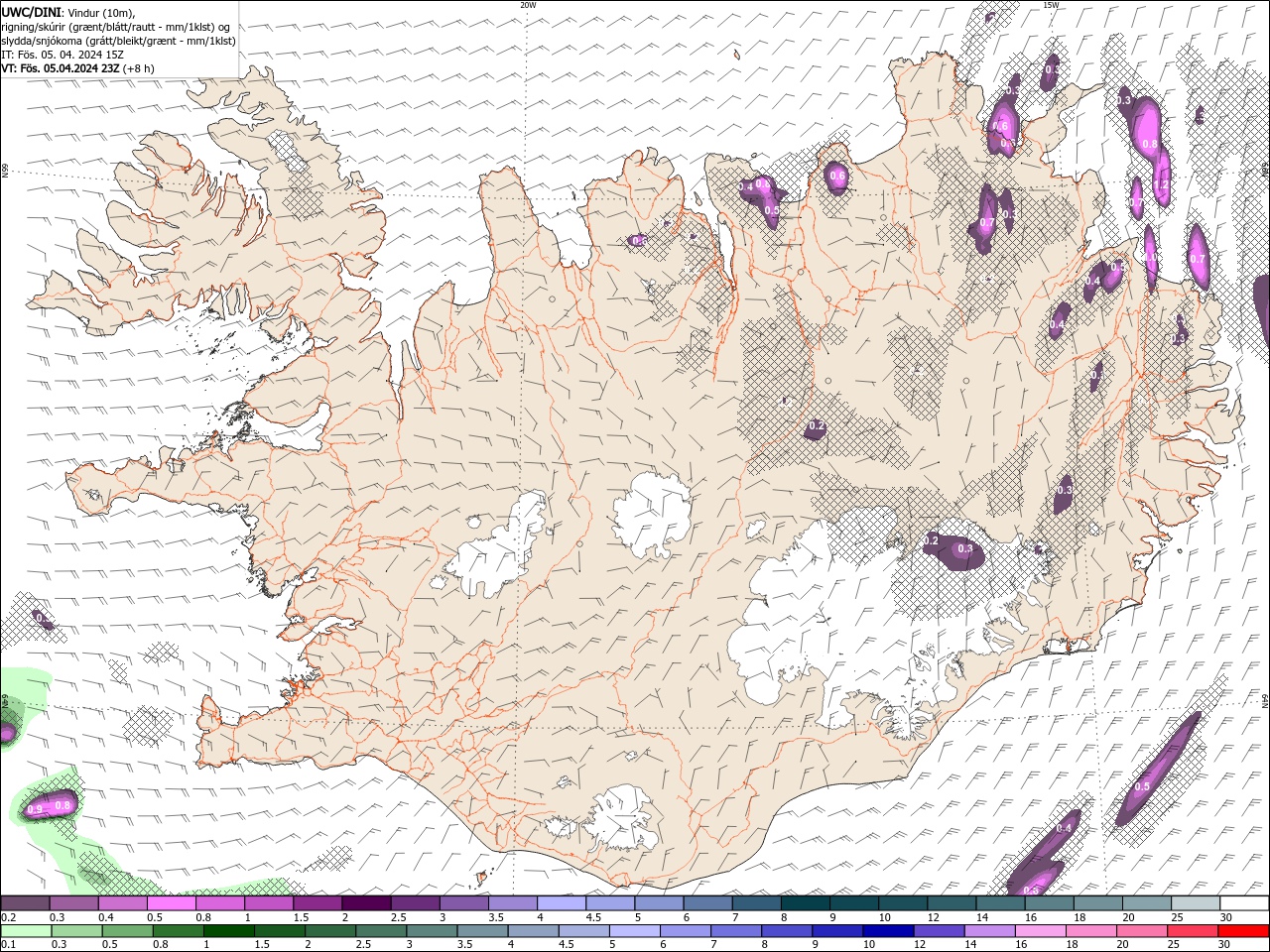
Task: Click the 'UWC/DINI: Vindur (10m)' title line
Action: tap(67, 12)
